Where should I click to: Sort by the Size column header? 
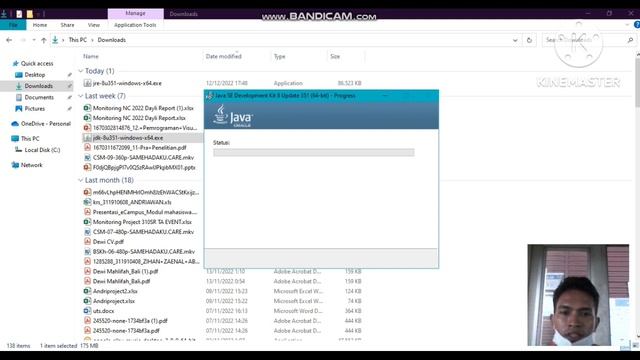(x=335, y=56)
